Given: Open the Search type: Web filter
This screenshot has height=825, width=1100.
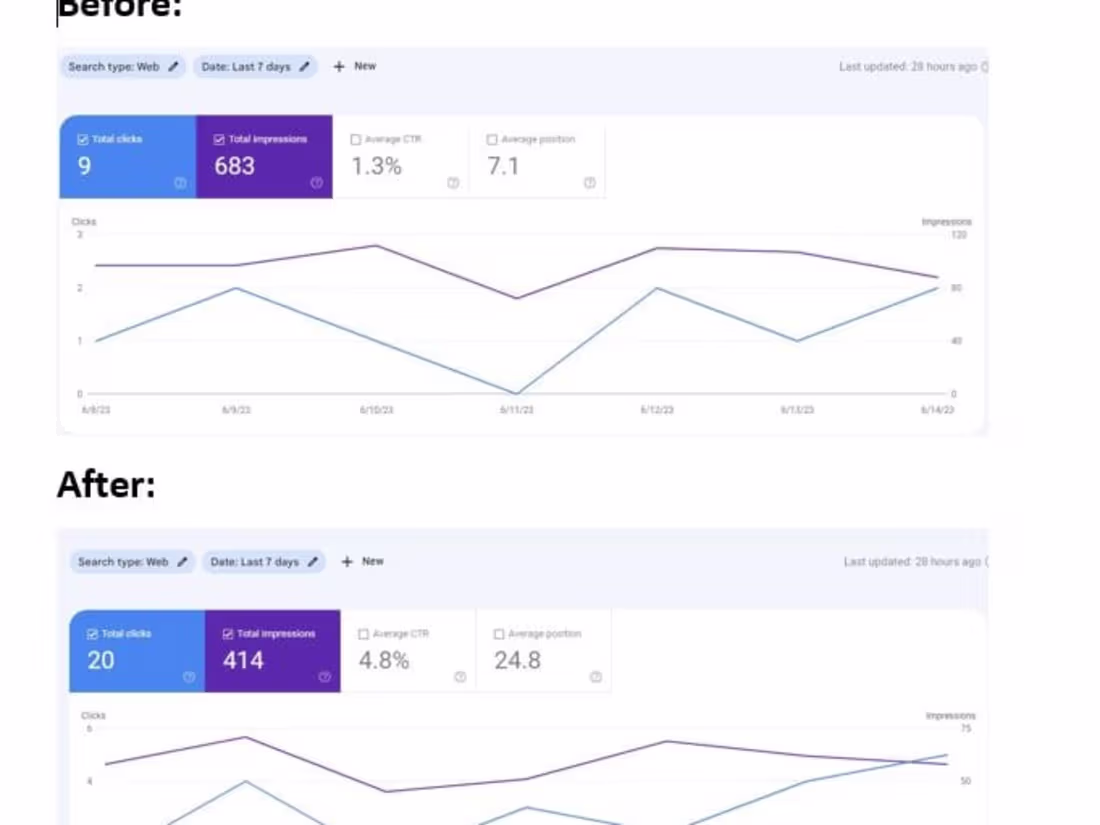Looking at the screenshot, I should (120, 66).
